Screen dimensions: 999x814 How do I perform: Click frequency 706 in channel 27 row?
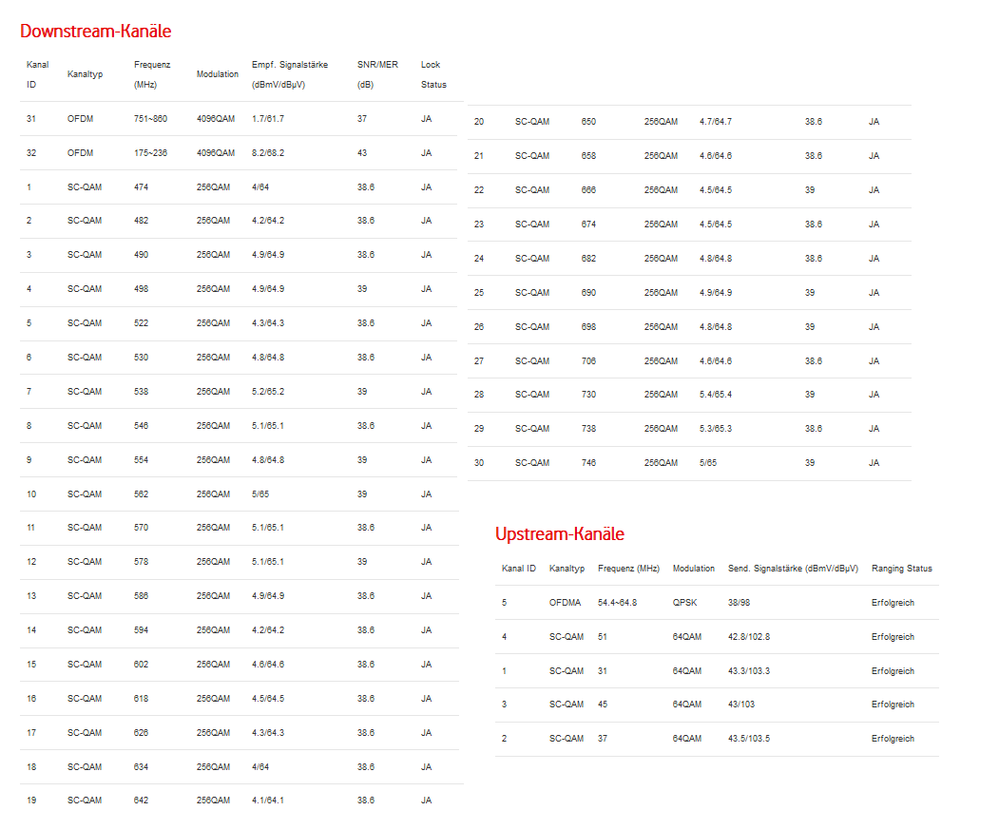point(589,361)
